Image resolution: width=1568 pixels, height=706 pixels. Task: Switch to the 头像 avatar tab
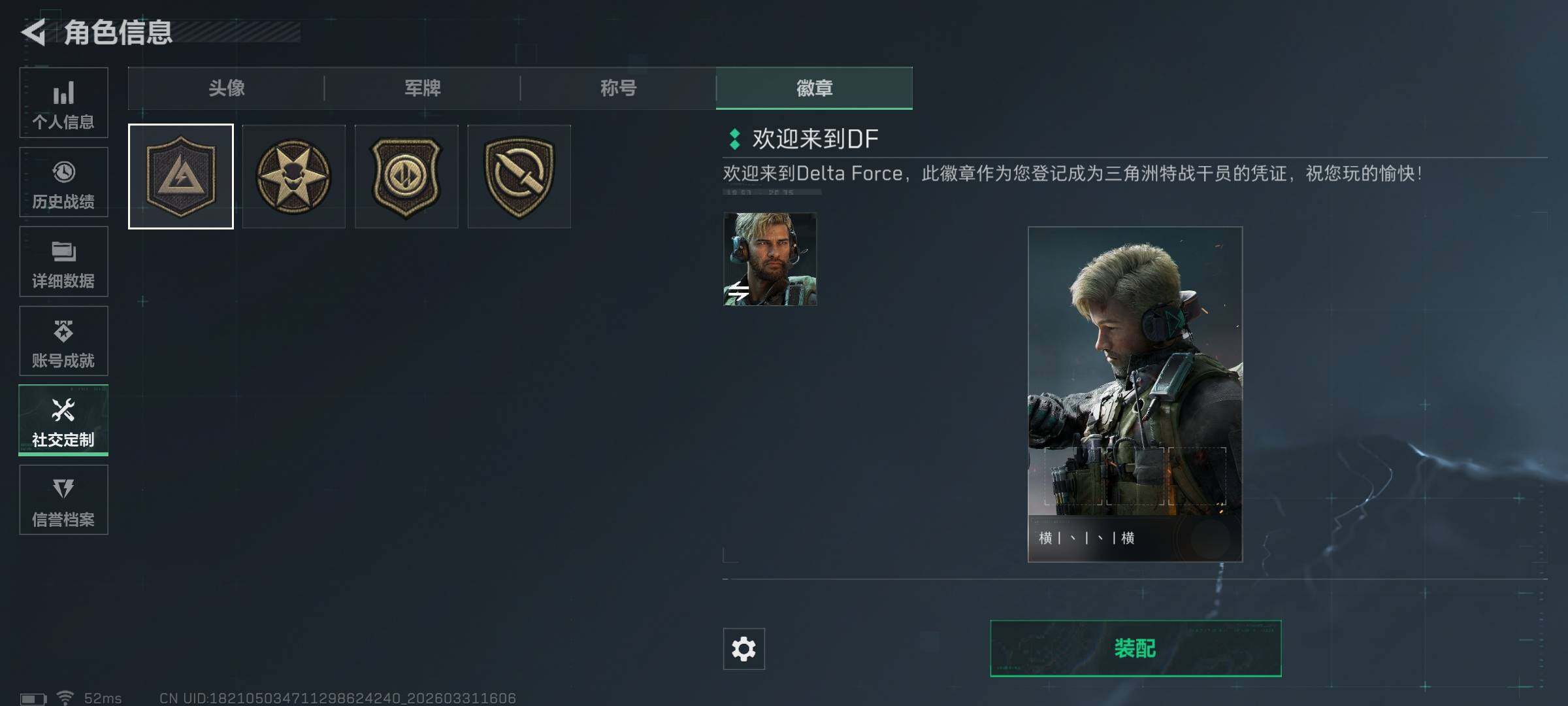pyautogui.click(x=226, y=88)
